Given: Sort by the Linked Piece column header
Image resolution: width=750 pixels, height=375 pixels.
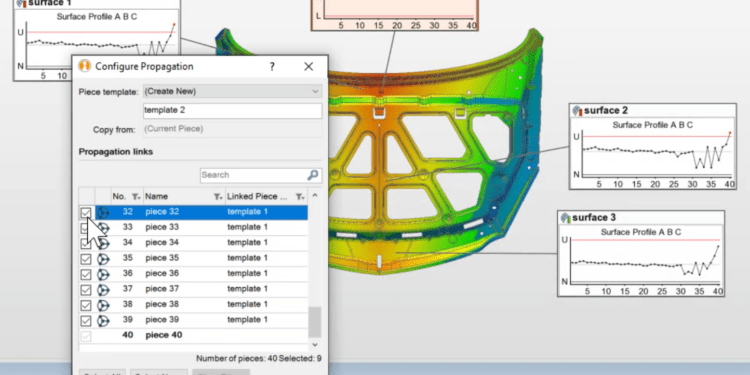Looking at the screenshot, I should [256, 197].
